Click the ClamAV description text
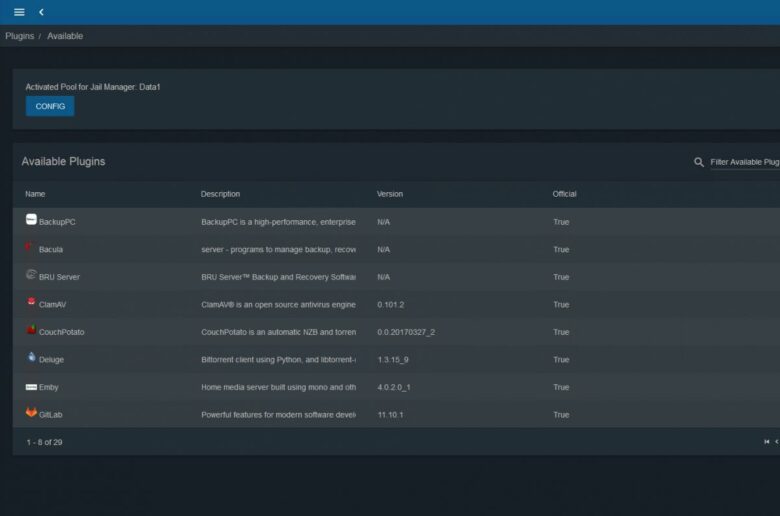 (x=279, y=305)
